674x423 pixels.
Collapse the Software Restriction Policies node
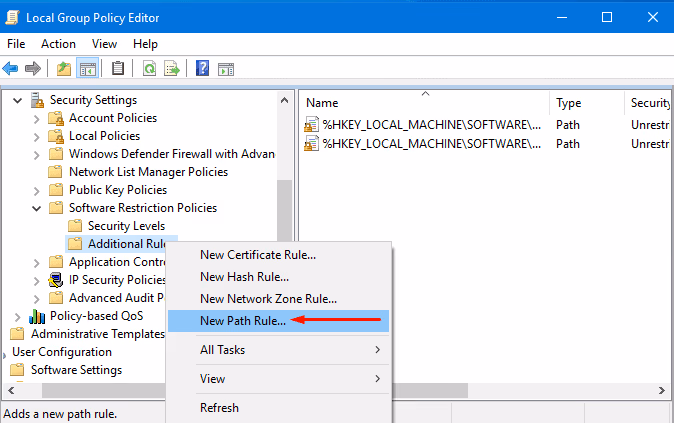coord(37,208)
